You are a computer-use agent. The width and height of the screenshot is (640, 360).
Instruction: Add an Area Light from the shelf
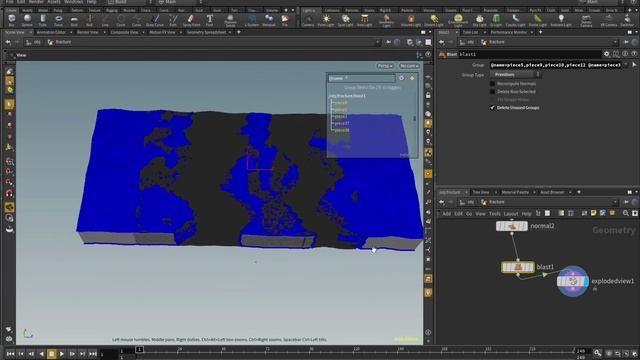(364, 20)
